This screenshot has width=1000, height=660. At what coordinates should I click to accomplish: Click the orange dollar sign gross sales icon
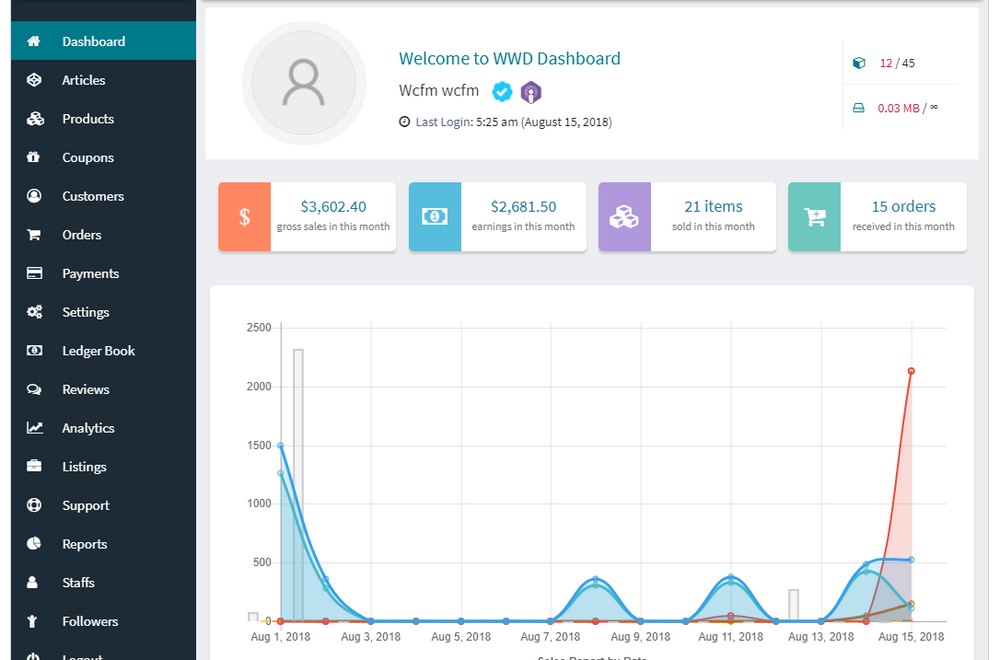coord(244,217)
